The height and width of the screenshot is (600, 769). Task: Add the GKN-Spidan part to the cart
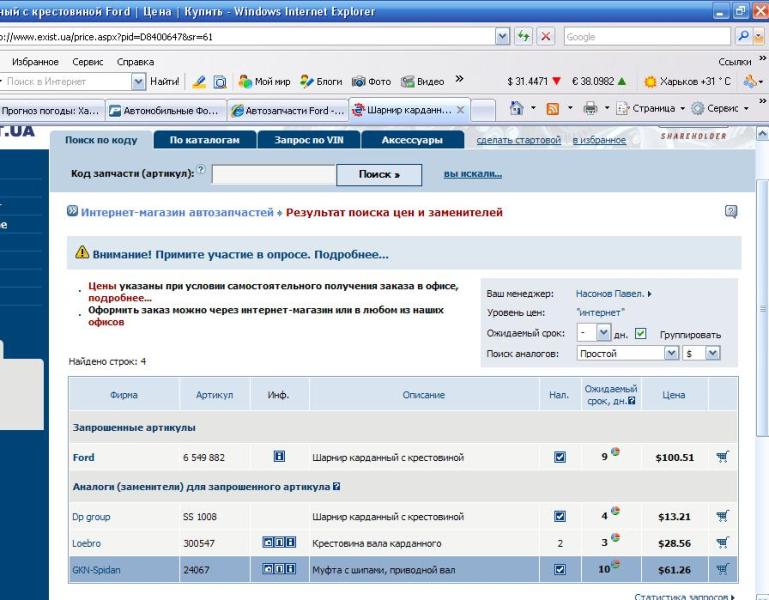click(x=722, y=569)
